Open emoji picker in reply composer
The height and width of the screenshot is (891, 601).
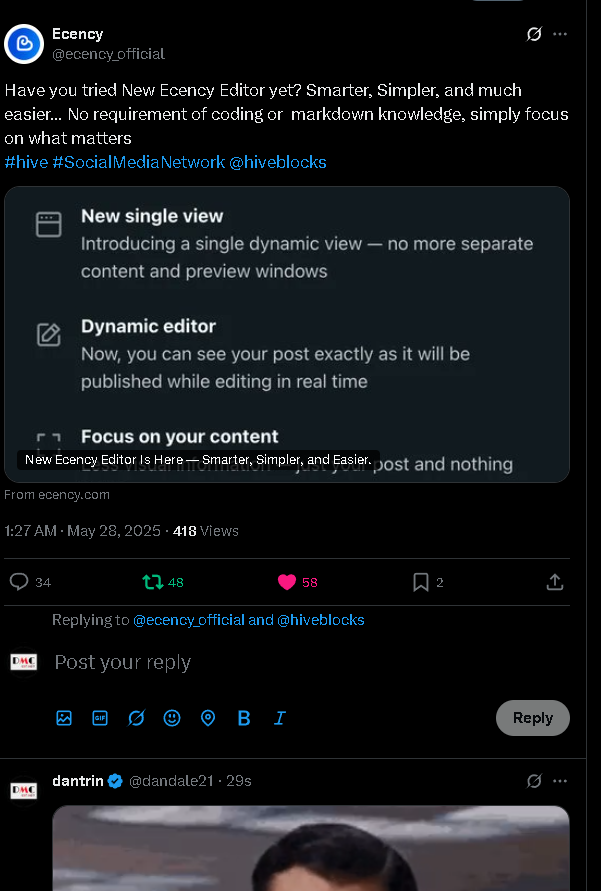pos(172,718)
